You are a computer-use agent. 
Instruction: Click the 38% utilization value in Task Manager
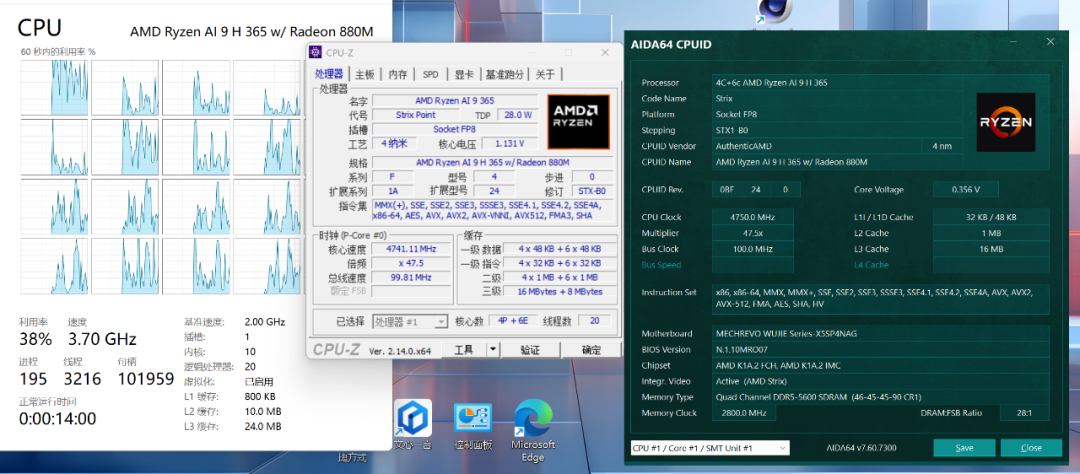pos(35,338)
